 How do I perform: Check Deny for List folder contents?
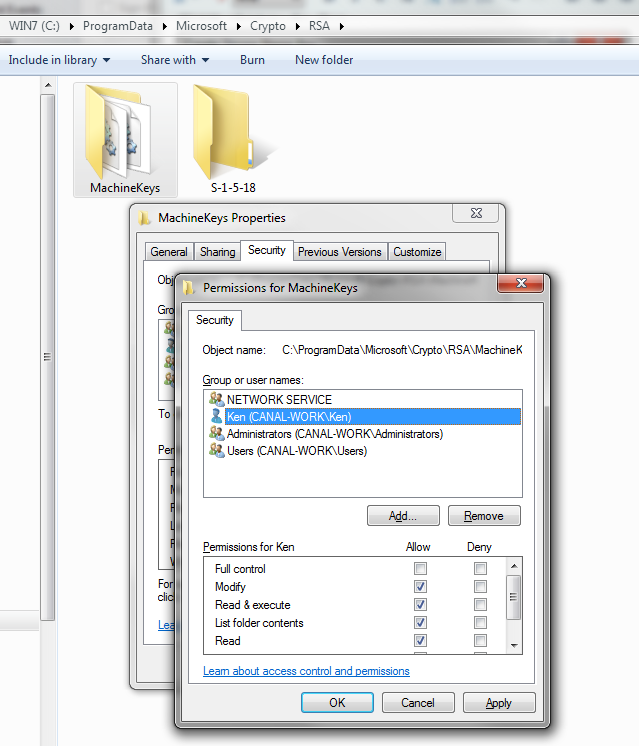coord(480,623)
